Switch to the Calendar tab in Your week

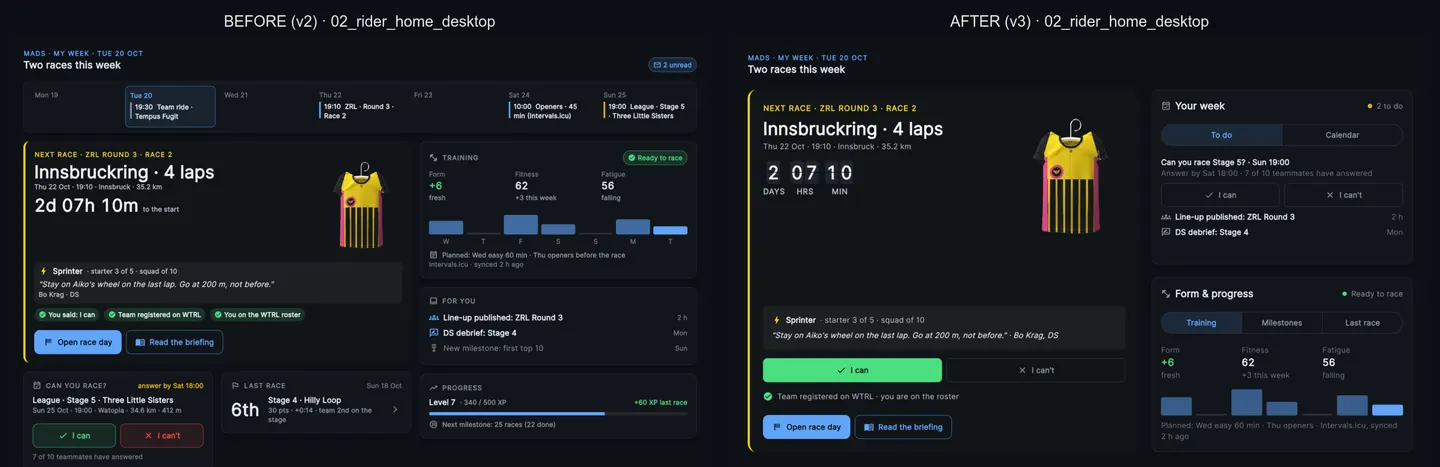pos(1342,135)
